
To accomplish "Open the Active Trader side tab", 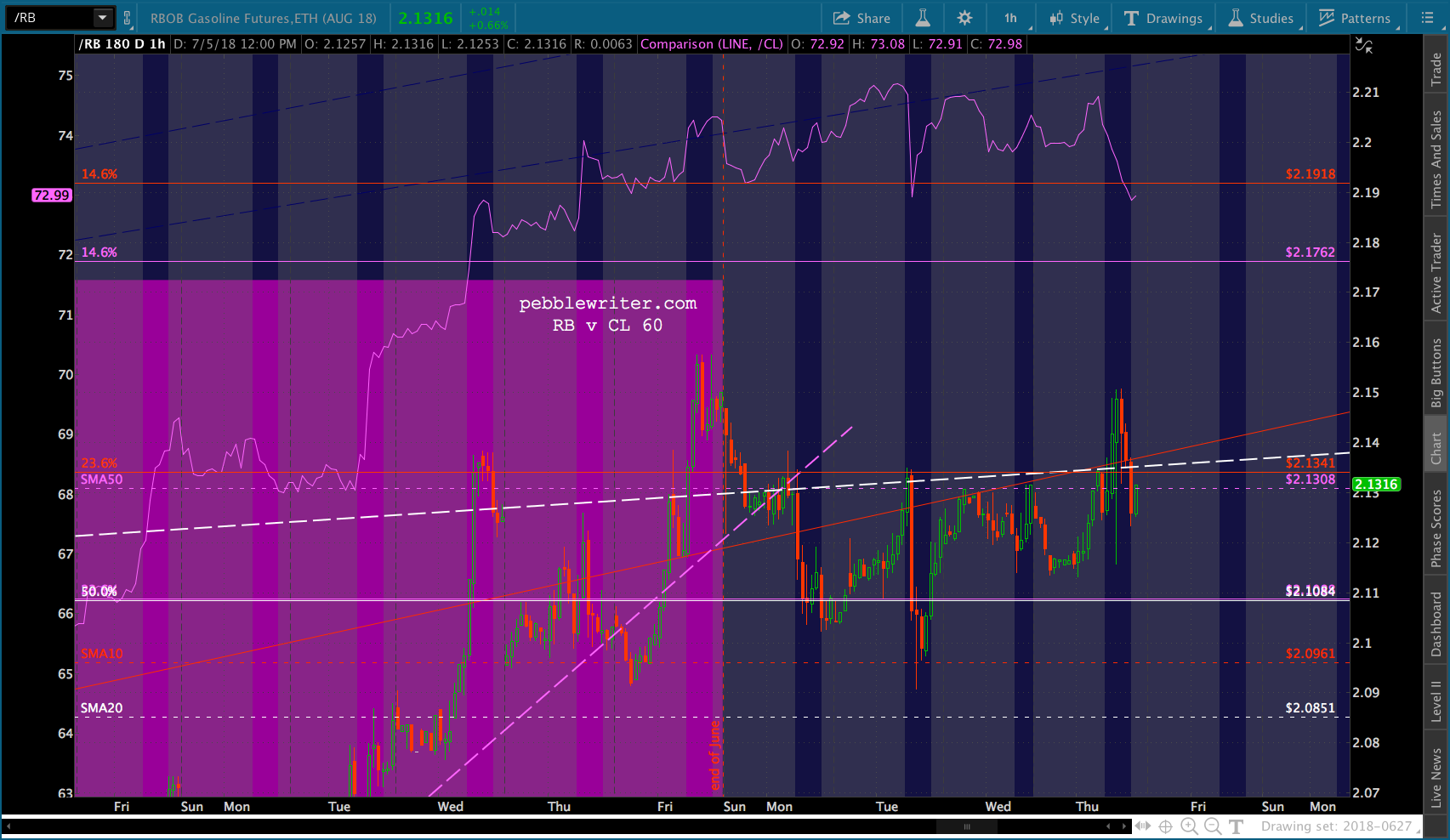I will point(1436,273).
